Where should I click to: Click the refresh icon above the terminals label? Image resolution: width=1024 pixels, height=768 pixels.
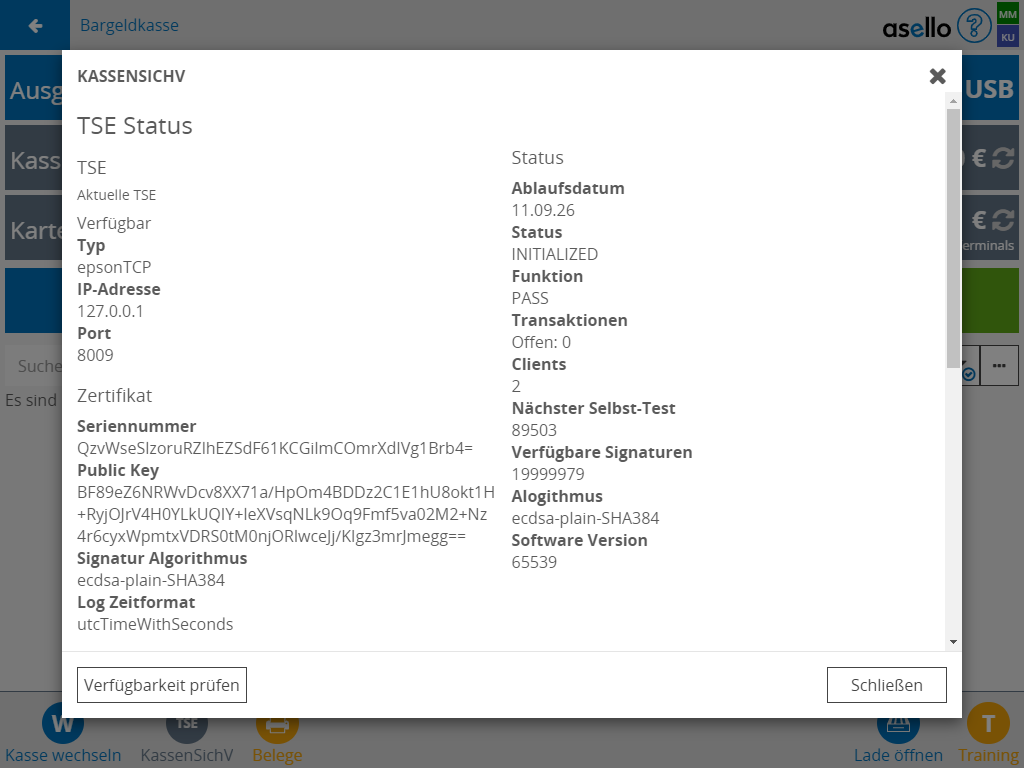(x=1003, y=220)
